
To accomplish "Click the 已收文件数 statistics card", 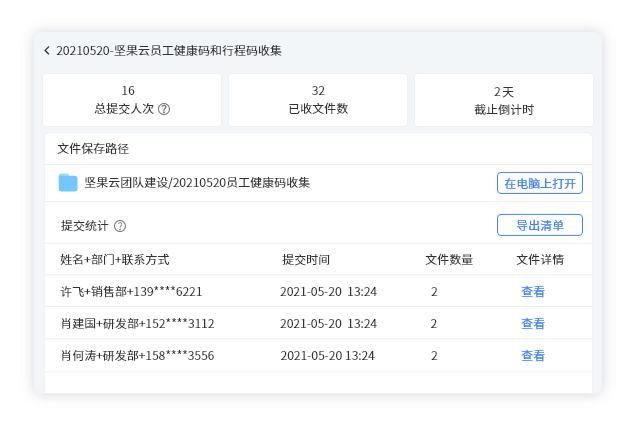I will [x=317, y=100].
